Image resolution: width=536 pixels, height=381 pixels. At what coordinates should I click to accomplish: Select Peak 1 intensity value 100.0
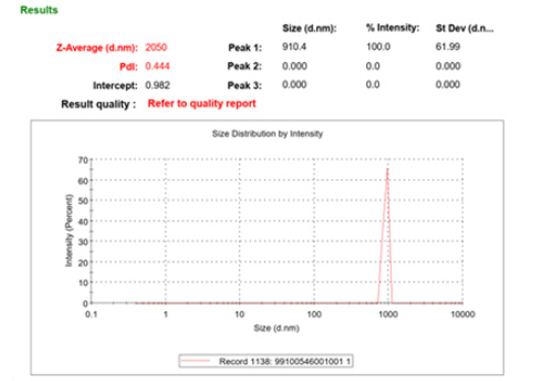point(378,47)
